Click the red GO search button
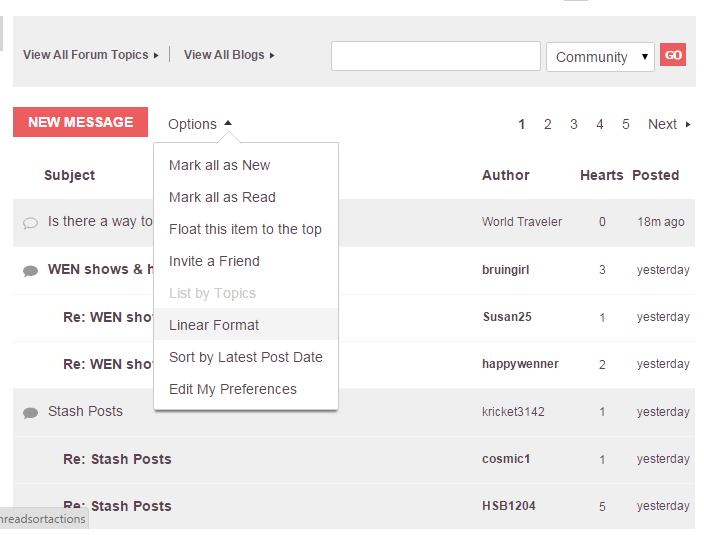This screenshot has width=704, height=535. coord(673,55)
